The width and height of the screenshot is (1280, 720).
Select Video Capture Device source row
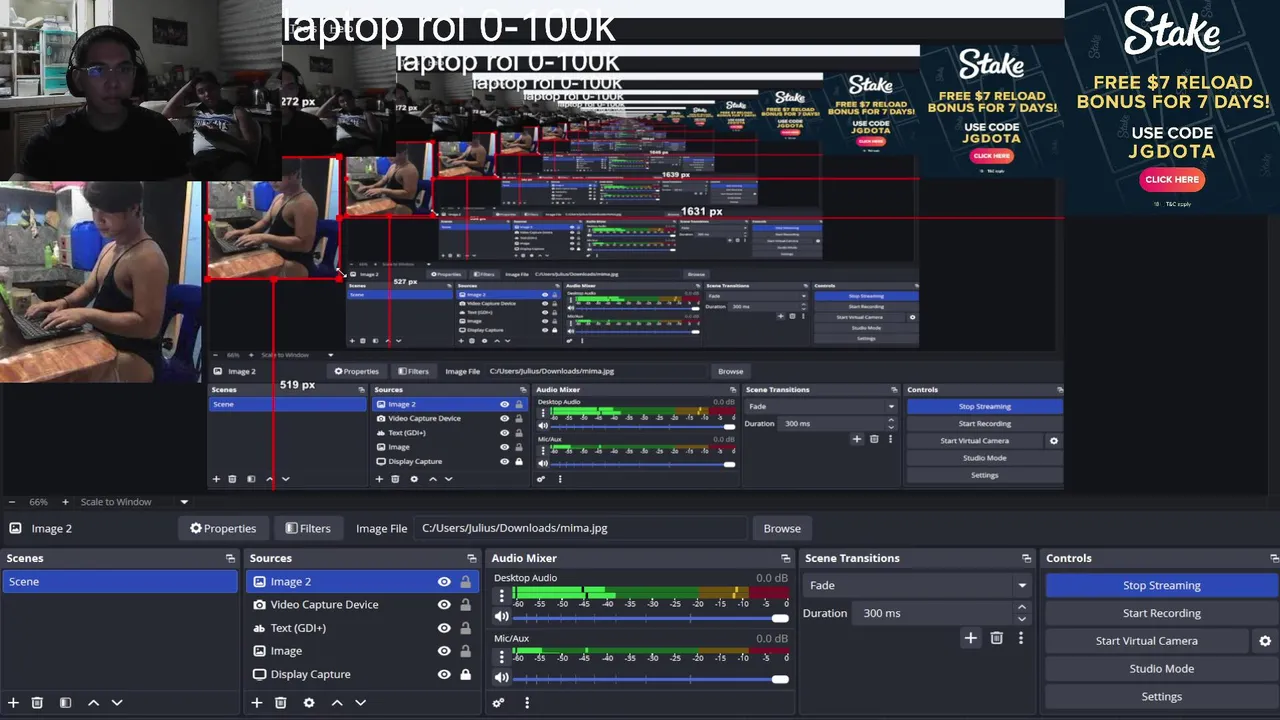(363, 605)
